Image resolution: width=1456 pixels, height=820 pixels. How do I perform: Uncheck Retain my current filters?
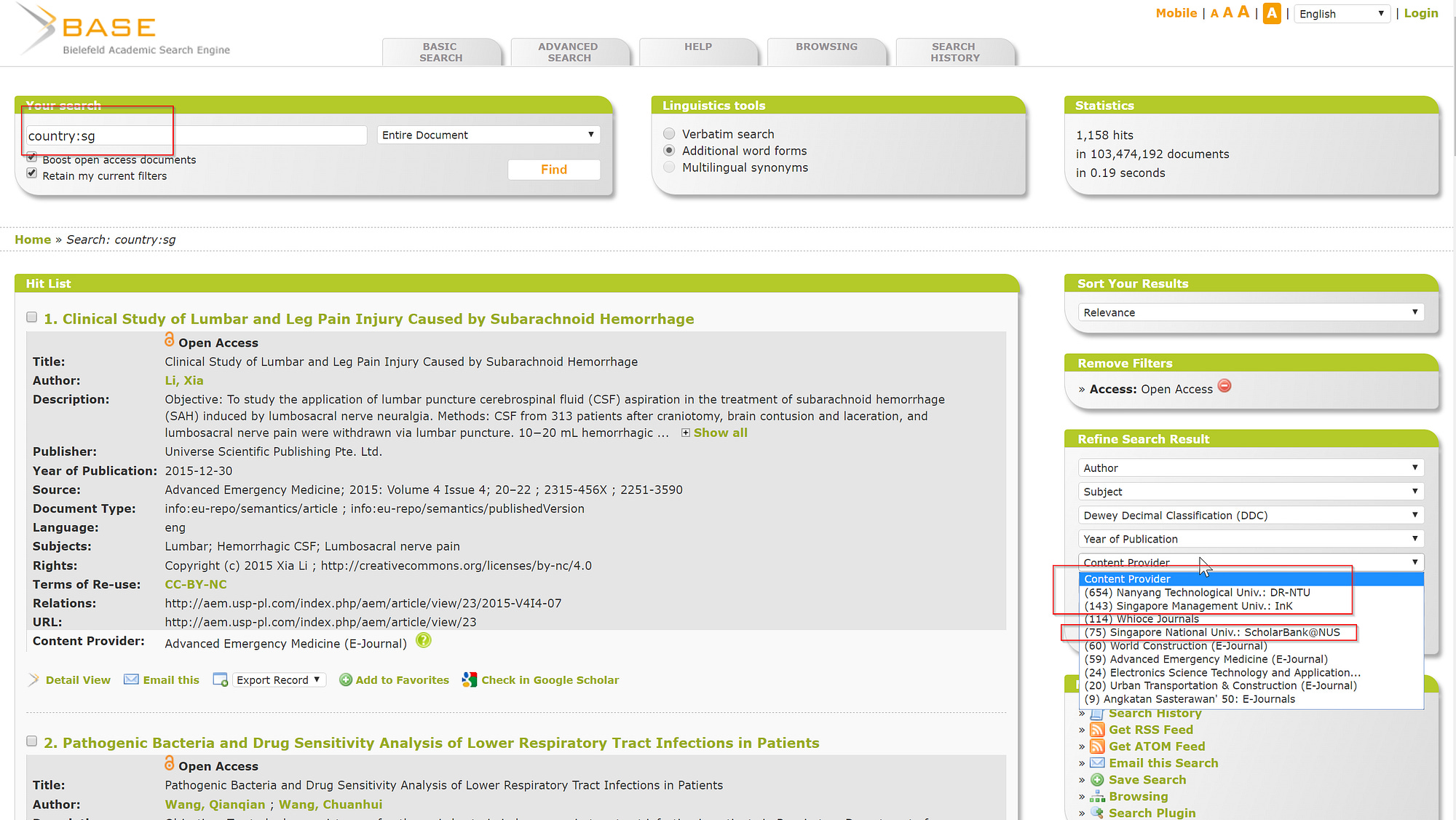(x=32, y=173)
